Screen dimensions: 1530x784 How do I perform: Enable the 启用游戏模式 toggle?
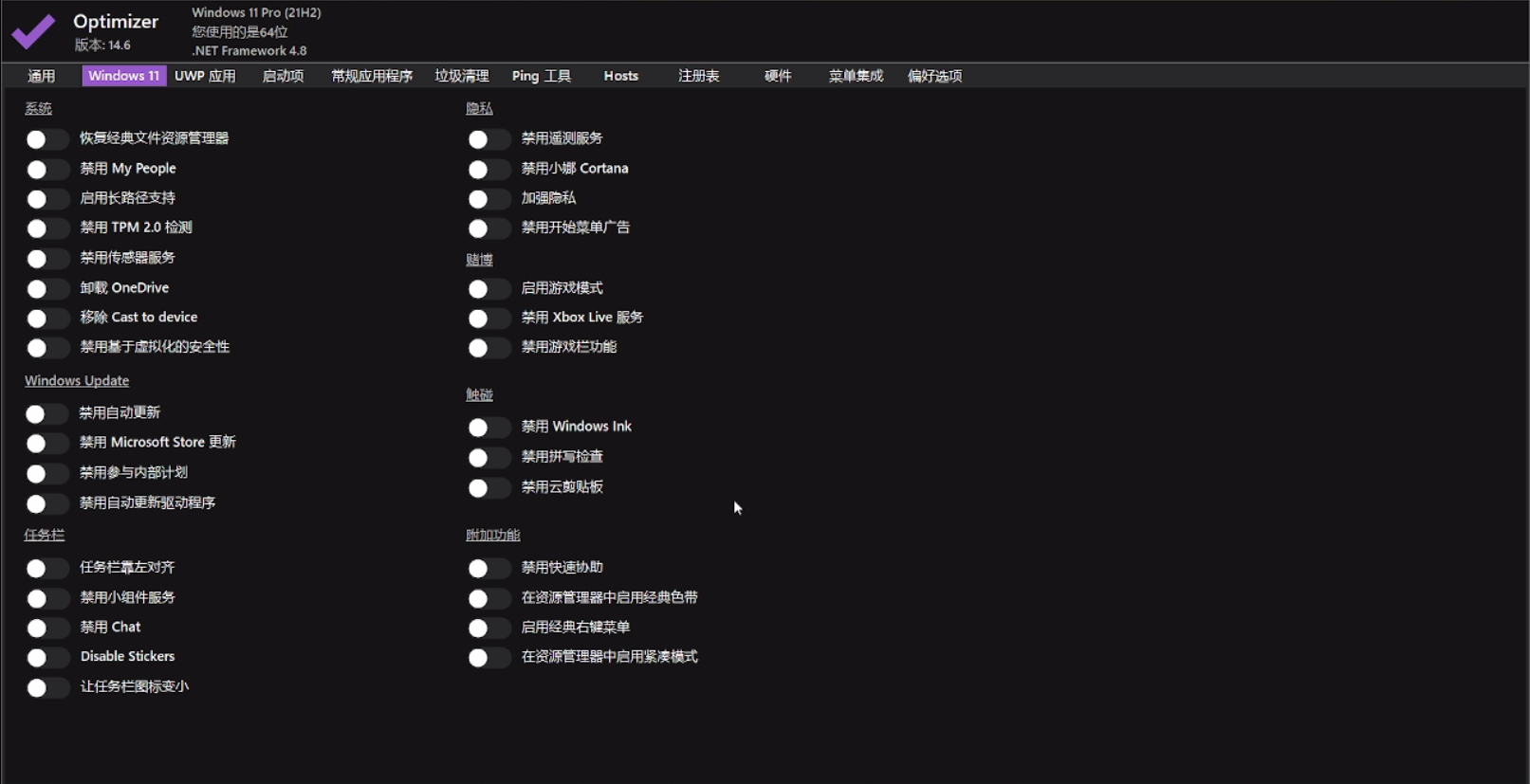488,288
